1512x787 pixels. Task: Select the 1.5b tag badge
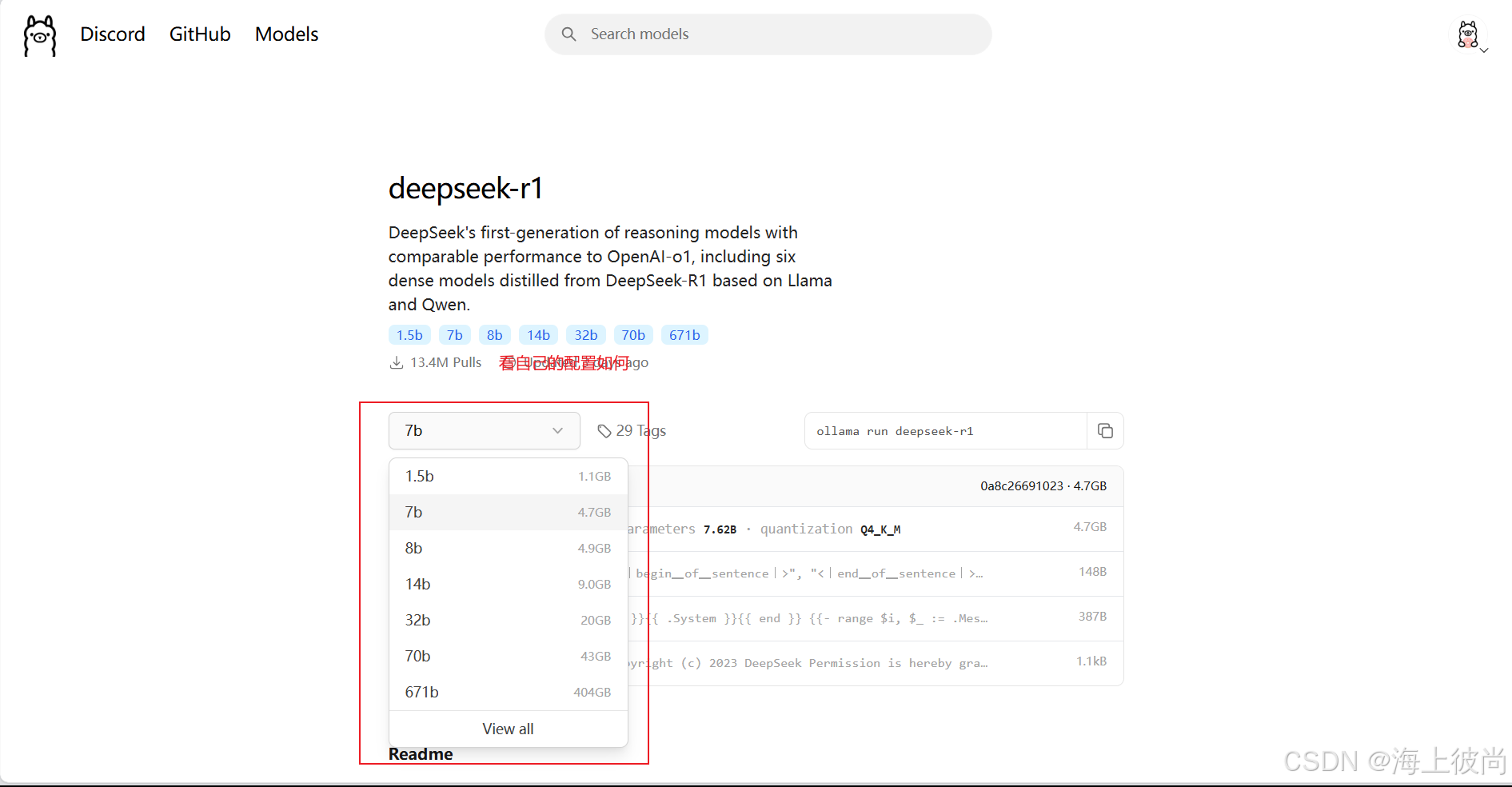click(x=409, y=334)
